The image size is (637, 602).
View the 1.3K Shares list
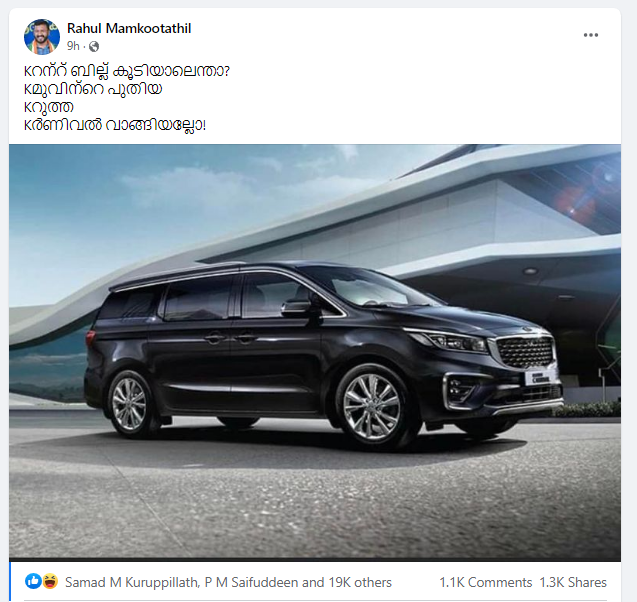(x=573, y=582)
